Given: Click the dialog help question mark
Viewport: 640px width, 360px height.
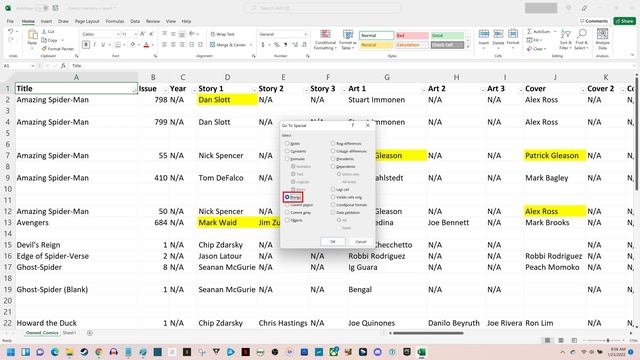Looking at the screenshot, I should [x=353, y=125].
